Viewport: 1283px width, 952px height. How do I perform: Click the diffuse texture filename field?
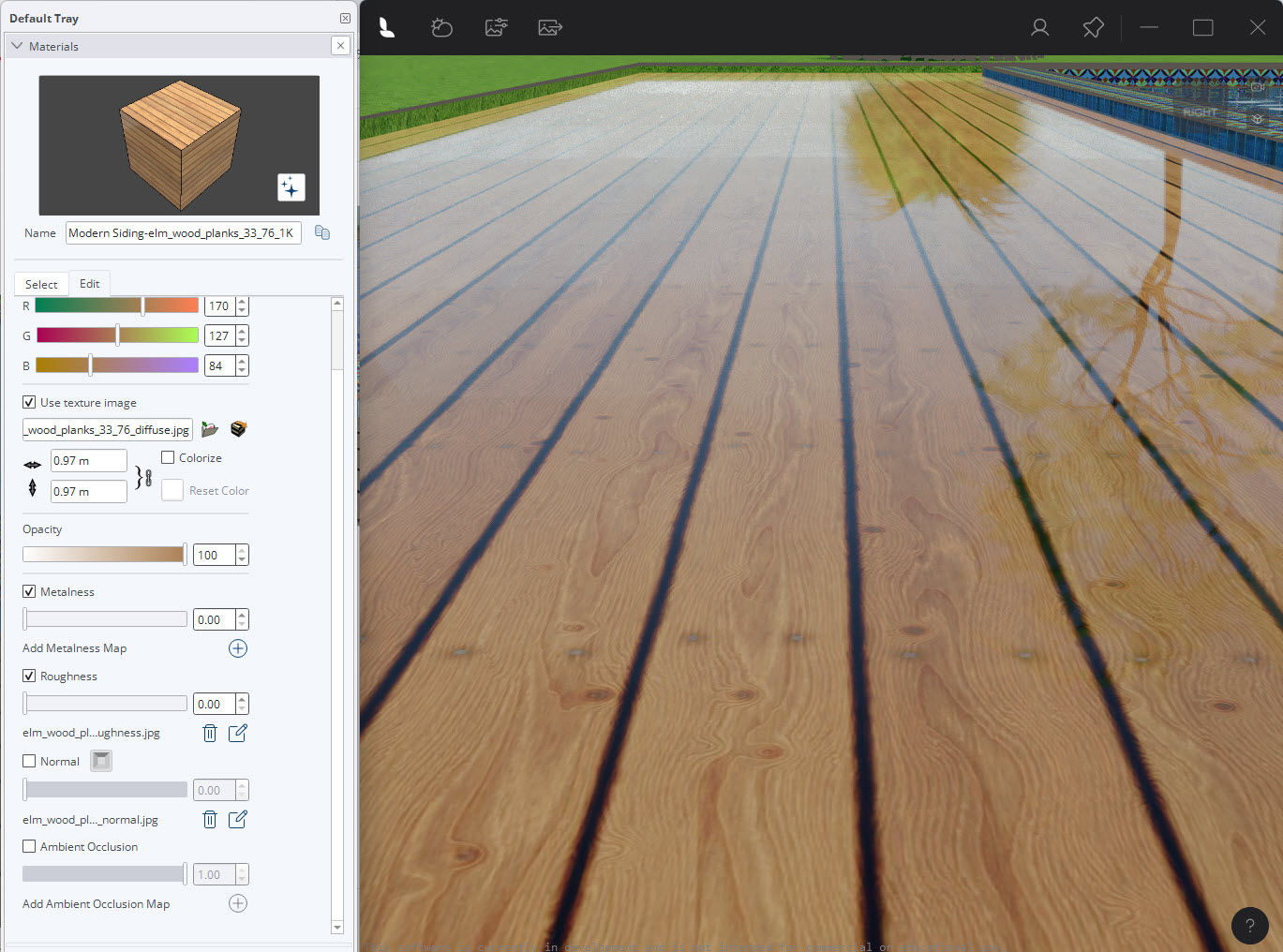pyautogui.click(x=106, y=428)
